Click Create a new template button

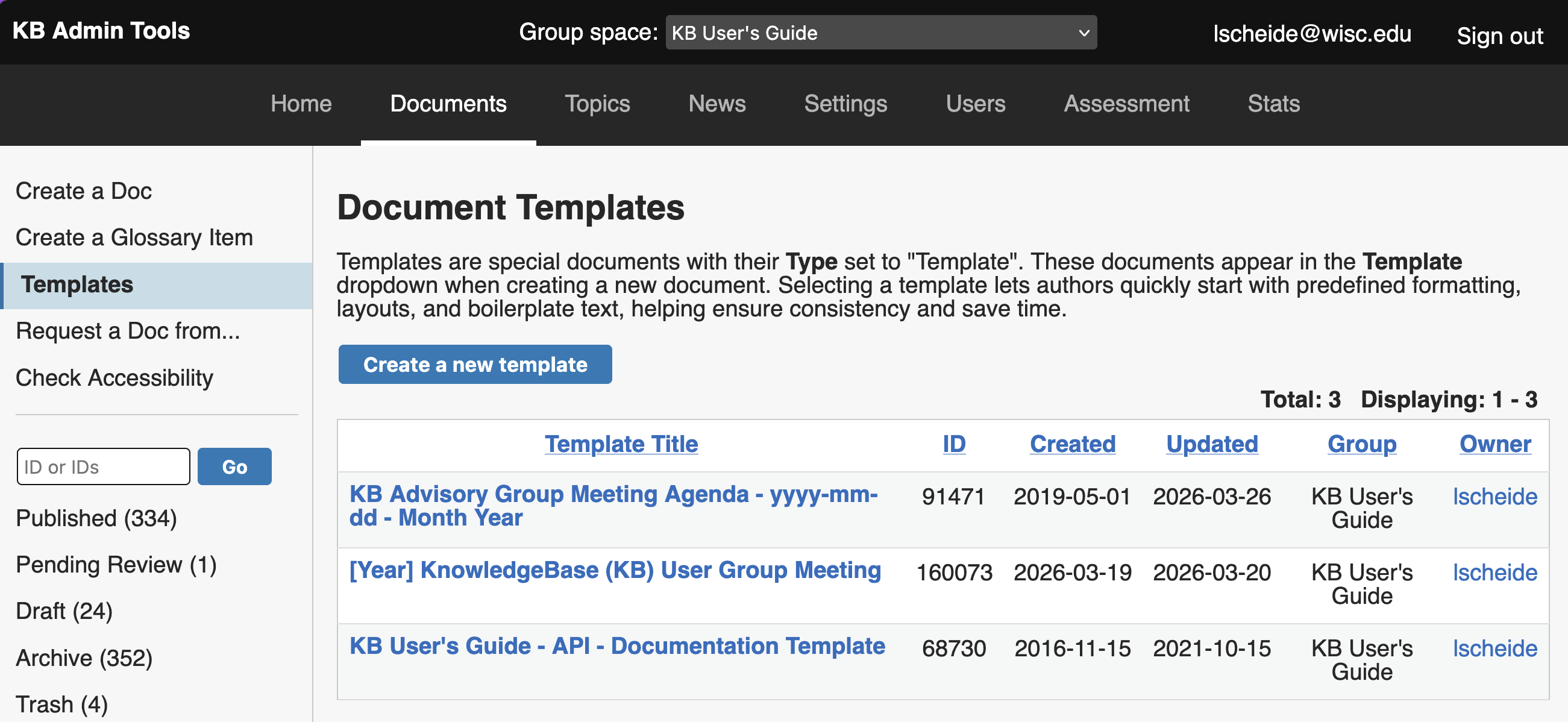pyautogui.click(x=475, y=364)
